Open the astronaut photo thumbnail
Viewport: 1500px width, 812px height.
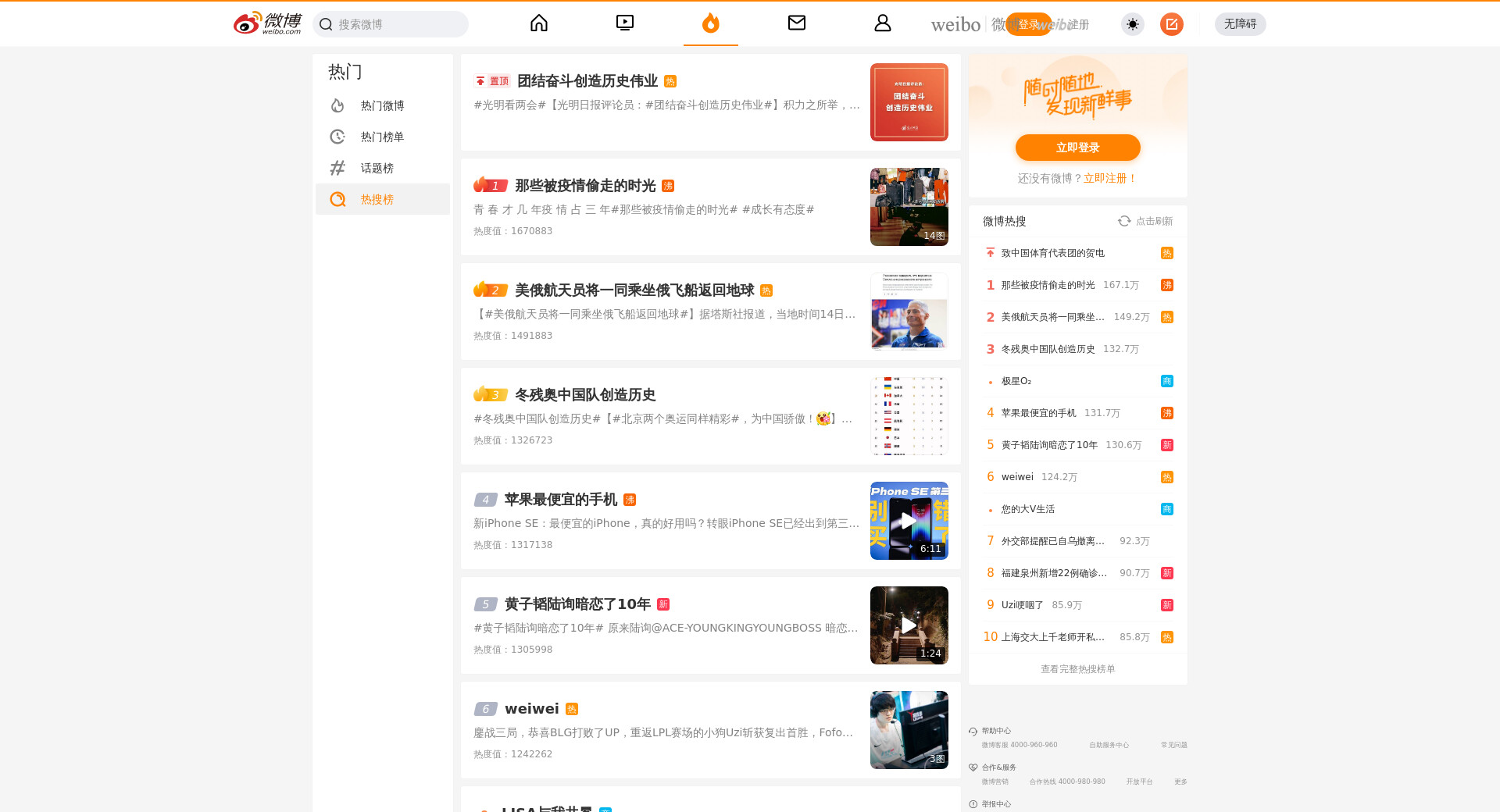909,312
